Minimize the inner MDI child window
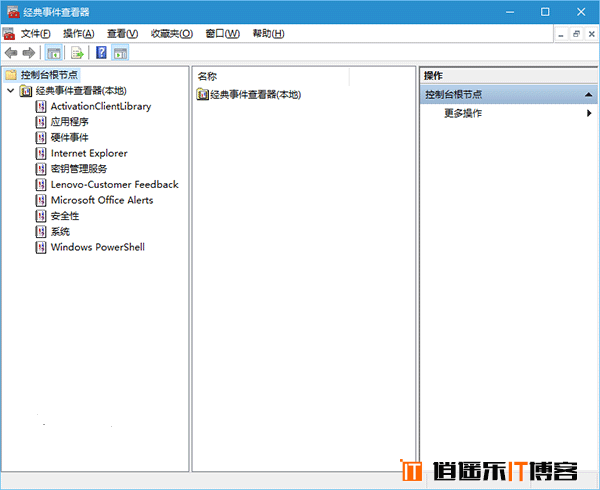600x490 pixels. tap(561, 34)
